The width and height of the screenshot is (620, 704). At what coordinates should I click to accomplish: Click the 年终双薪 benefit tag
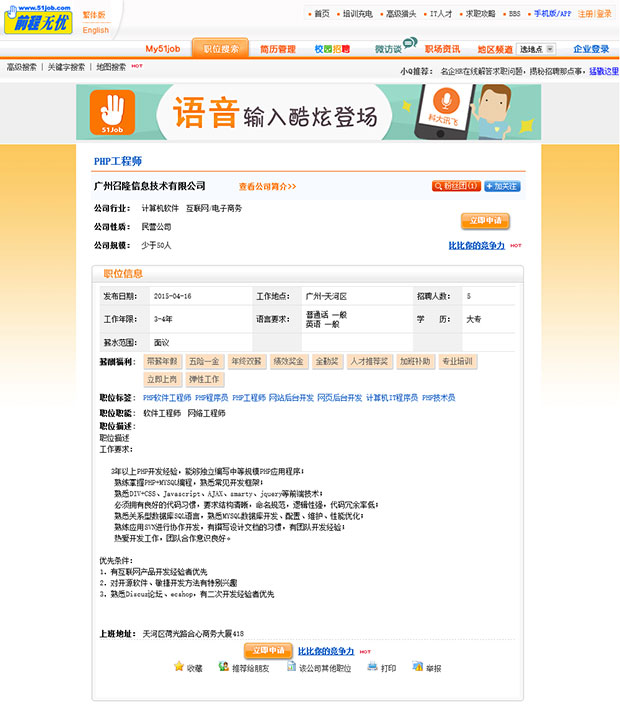pyautogui.click(x=246, y=361)
